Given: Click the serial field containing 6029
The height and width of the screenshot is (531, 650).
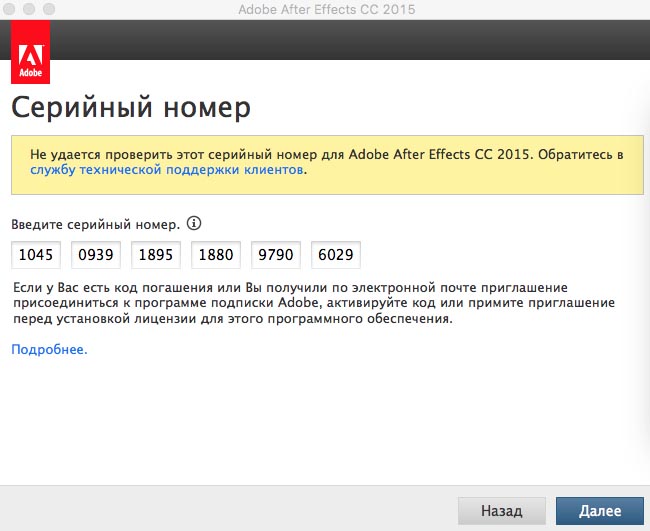Looking at the screenshot, I should pos(336,255).
